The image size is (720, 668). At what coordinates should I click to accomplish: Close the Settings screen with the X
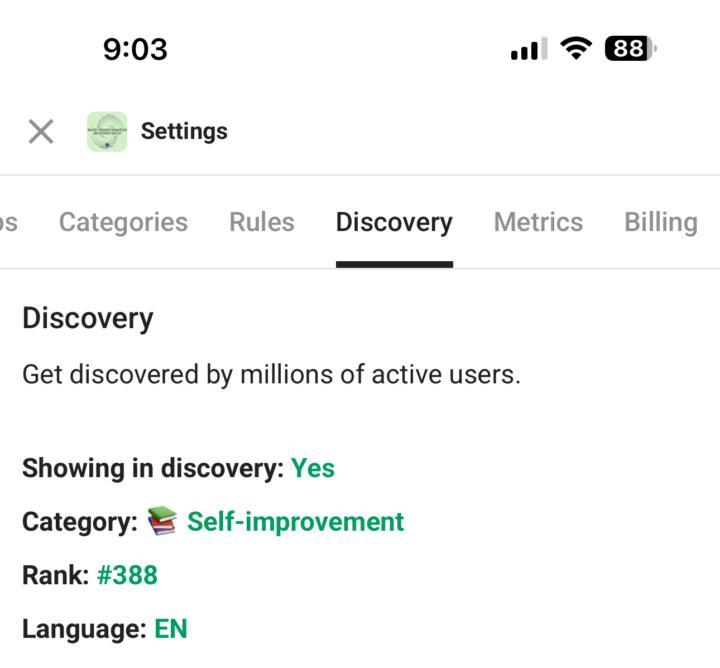[x=41, y=131]
